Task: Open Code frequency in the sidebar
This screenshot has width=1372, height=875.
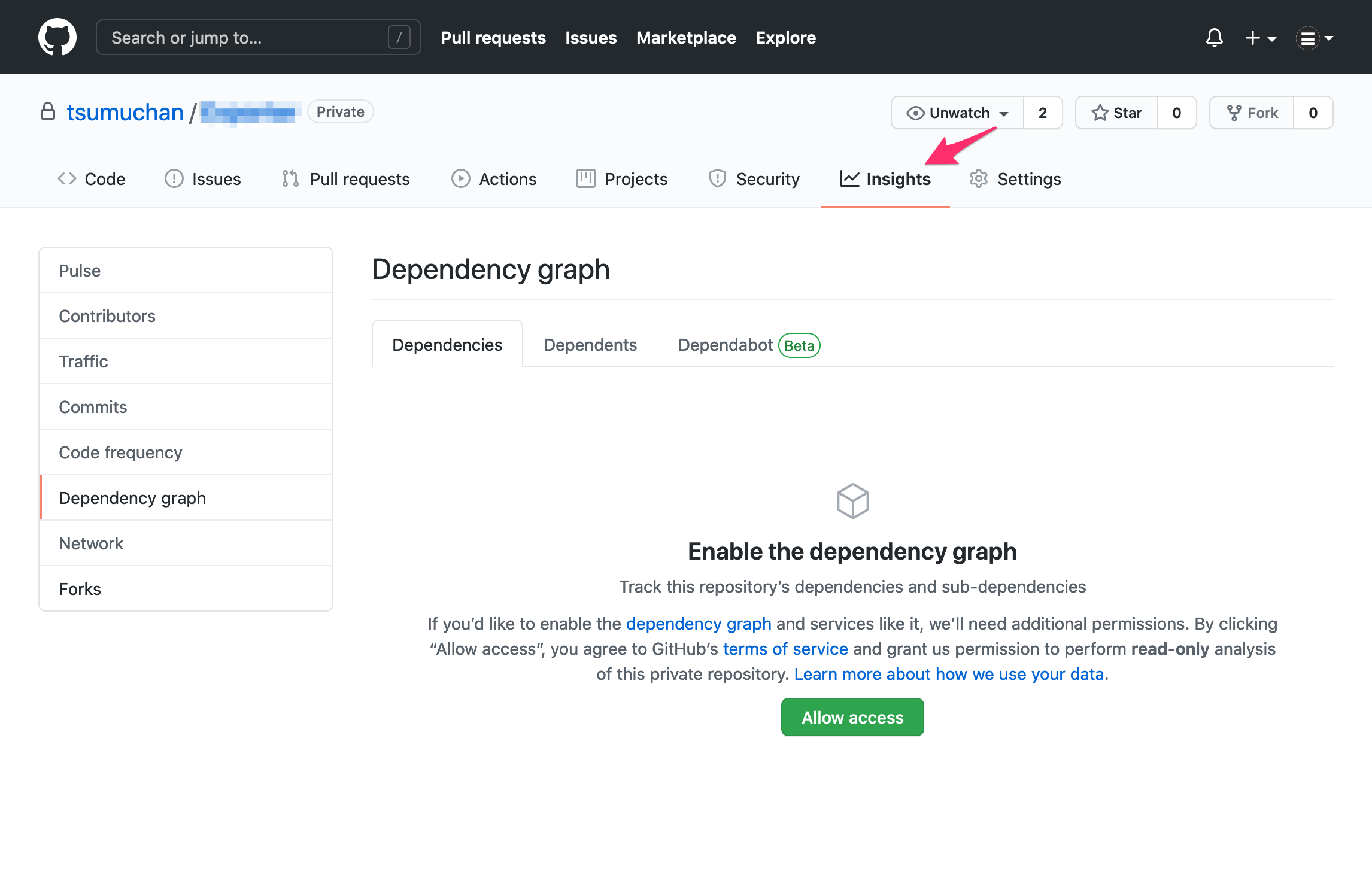Action: tap(186, 452)
